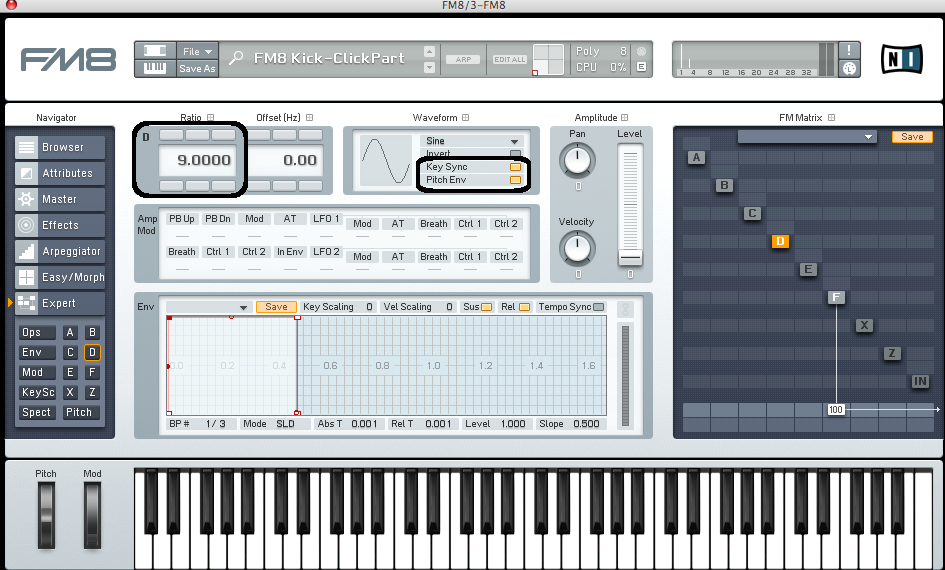This screenshot has height=570, width=945.
Task: Open the File menu dropdown
Action: click(197, 51)
